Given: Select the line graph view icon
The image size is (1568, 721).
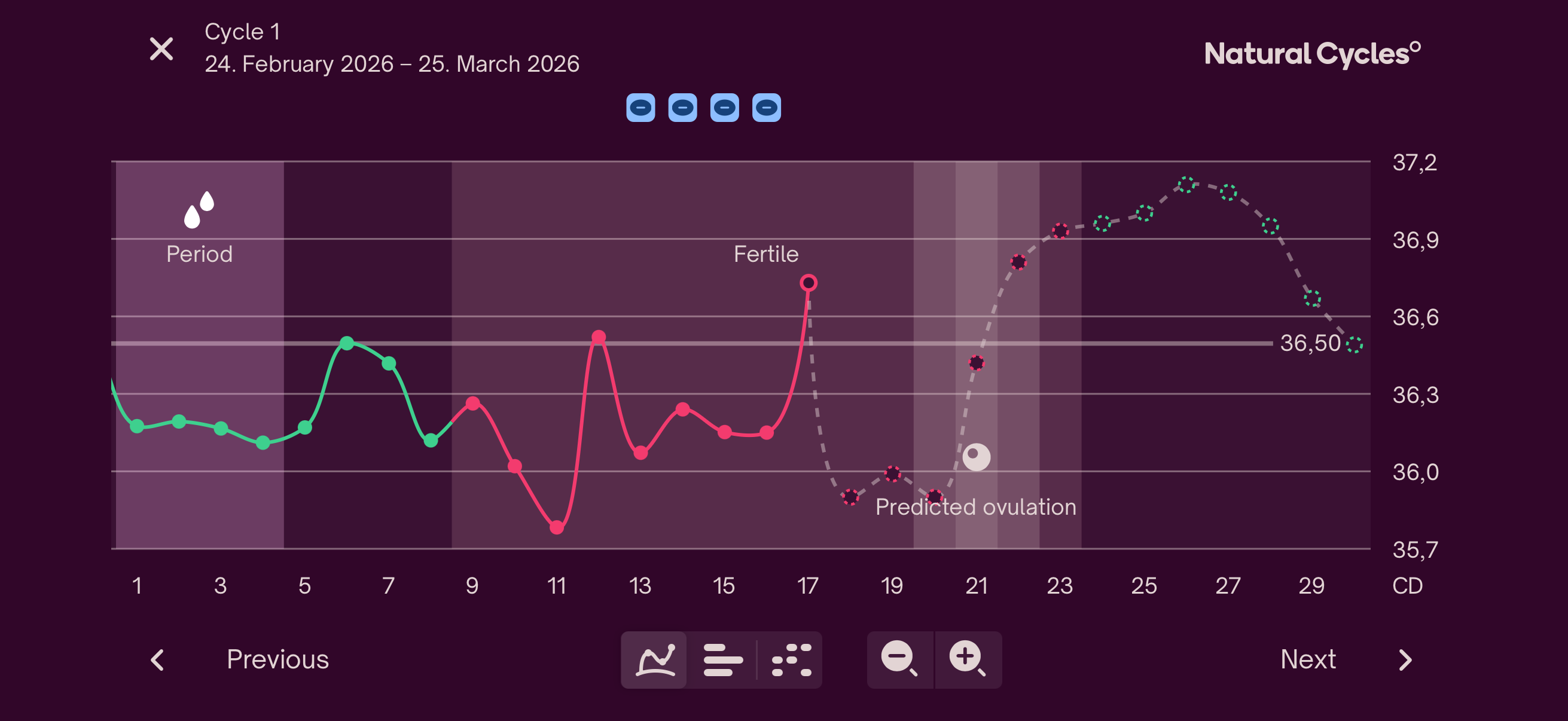Looking at the screenshot, I should coord(655,659).
